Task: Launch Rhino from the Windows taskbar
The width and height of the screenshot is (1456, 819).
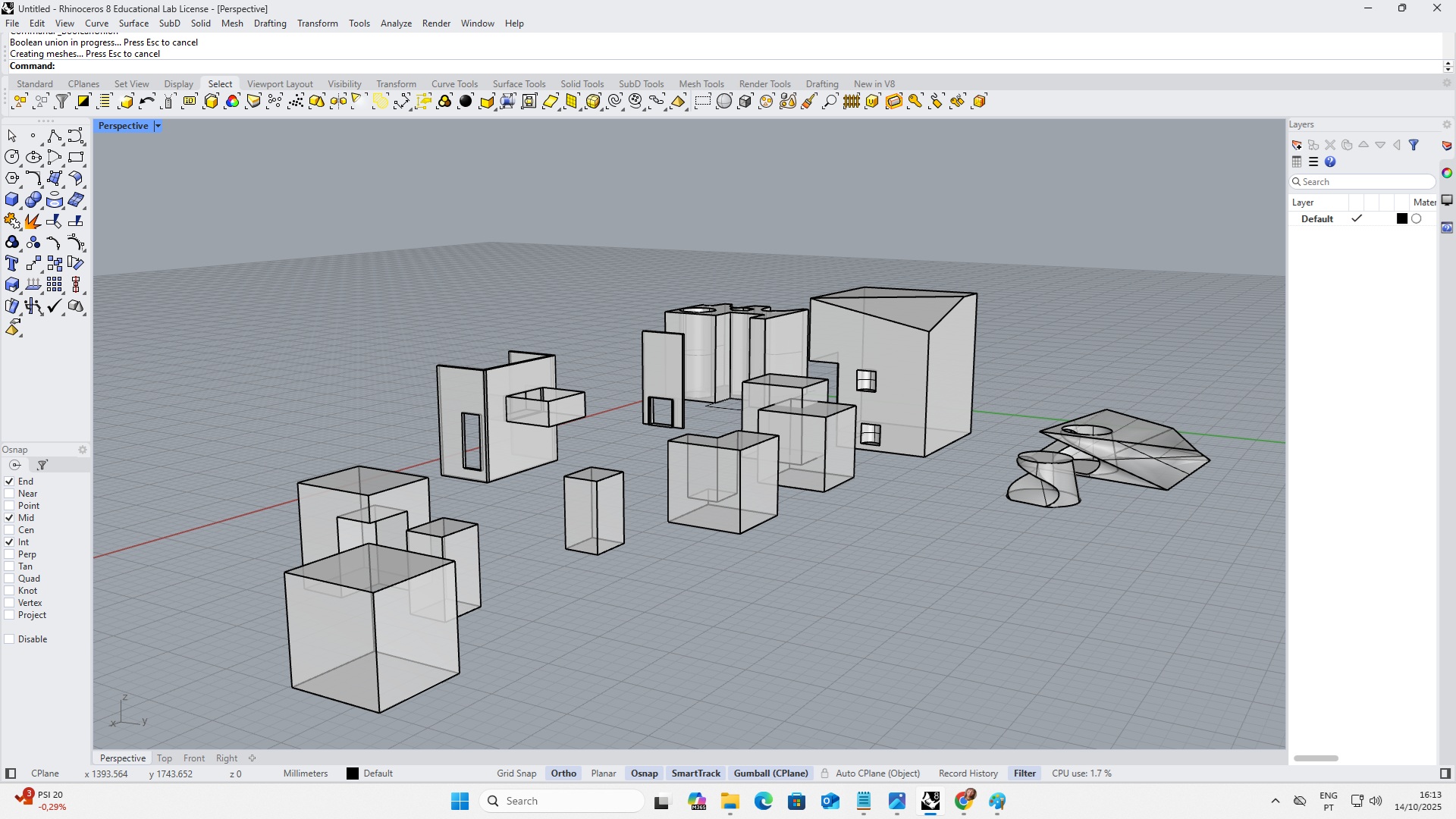Action: [931, 801]
